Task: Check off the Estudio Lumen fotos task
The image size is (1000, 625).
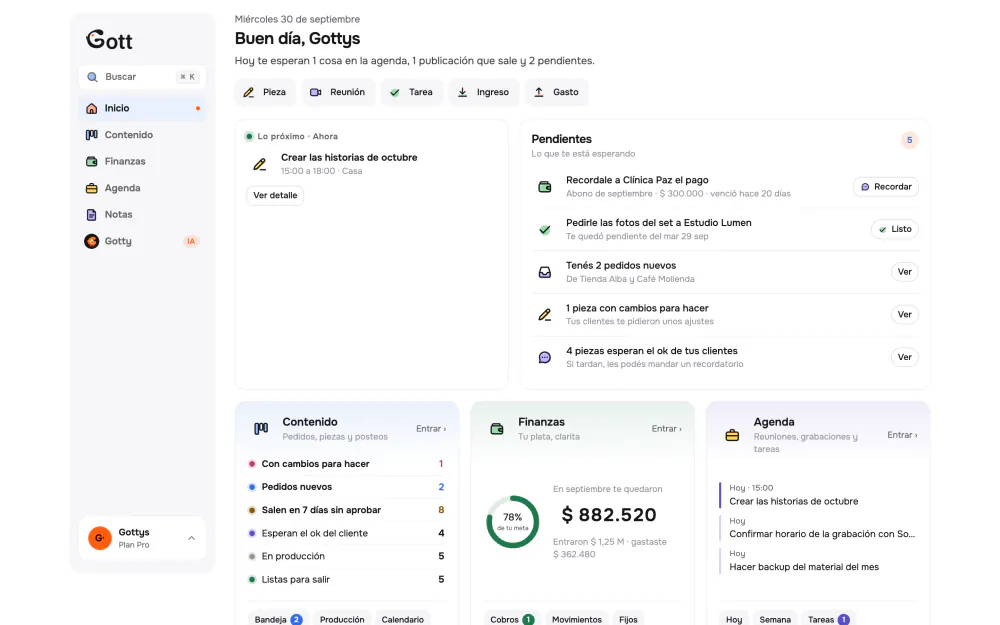Action: point(545,230)
